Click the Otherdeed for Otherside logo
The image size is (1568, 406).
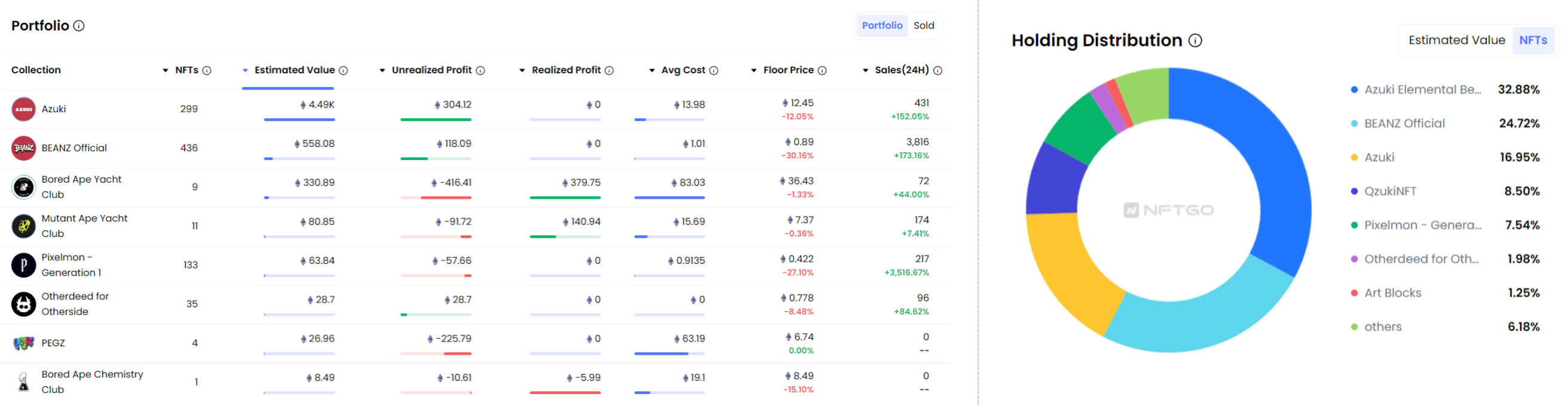[24, 304]
